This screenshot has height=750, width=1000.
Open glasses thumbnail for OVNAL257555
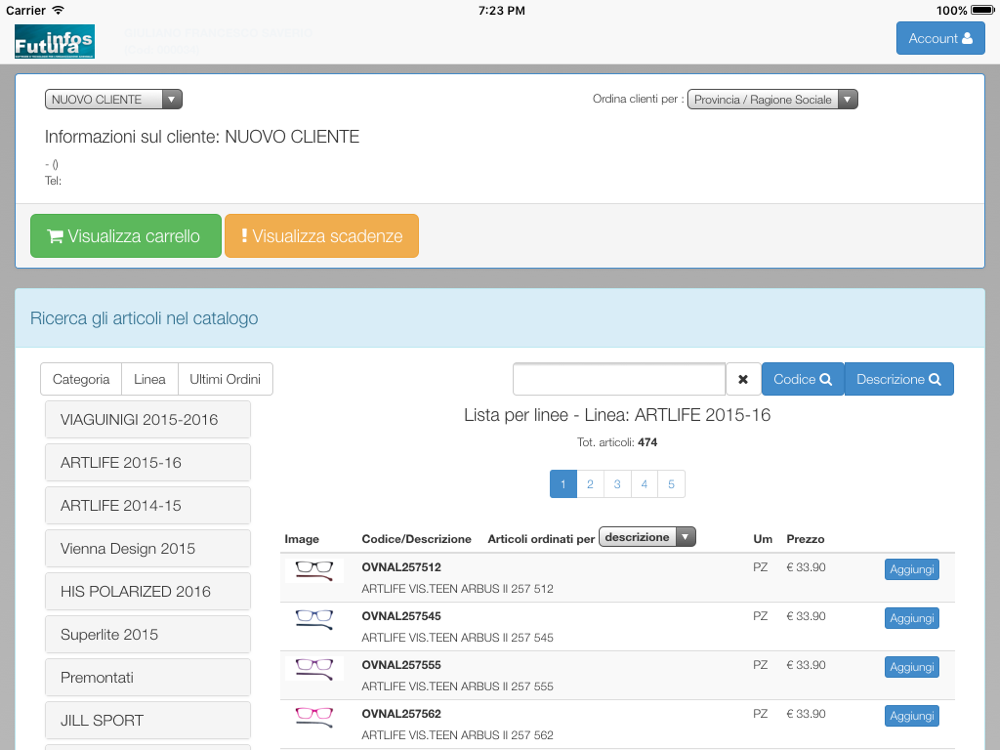coord(314,668)
